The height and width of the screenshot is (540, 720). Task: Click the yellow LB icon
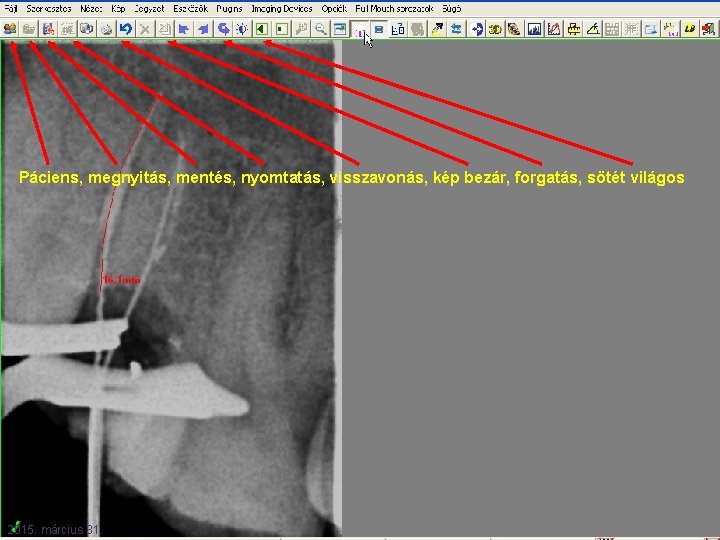pos(690,29)
